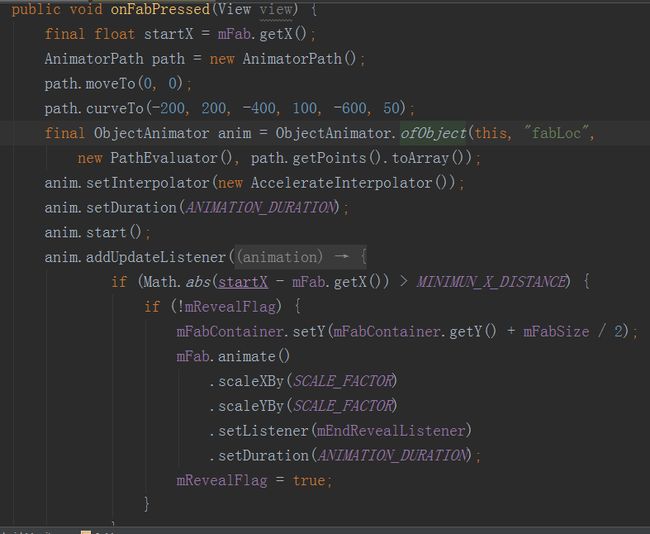Click the float keyword

114,34
